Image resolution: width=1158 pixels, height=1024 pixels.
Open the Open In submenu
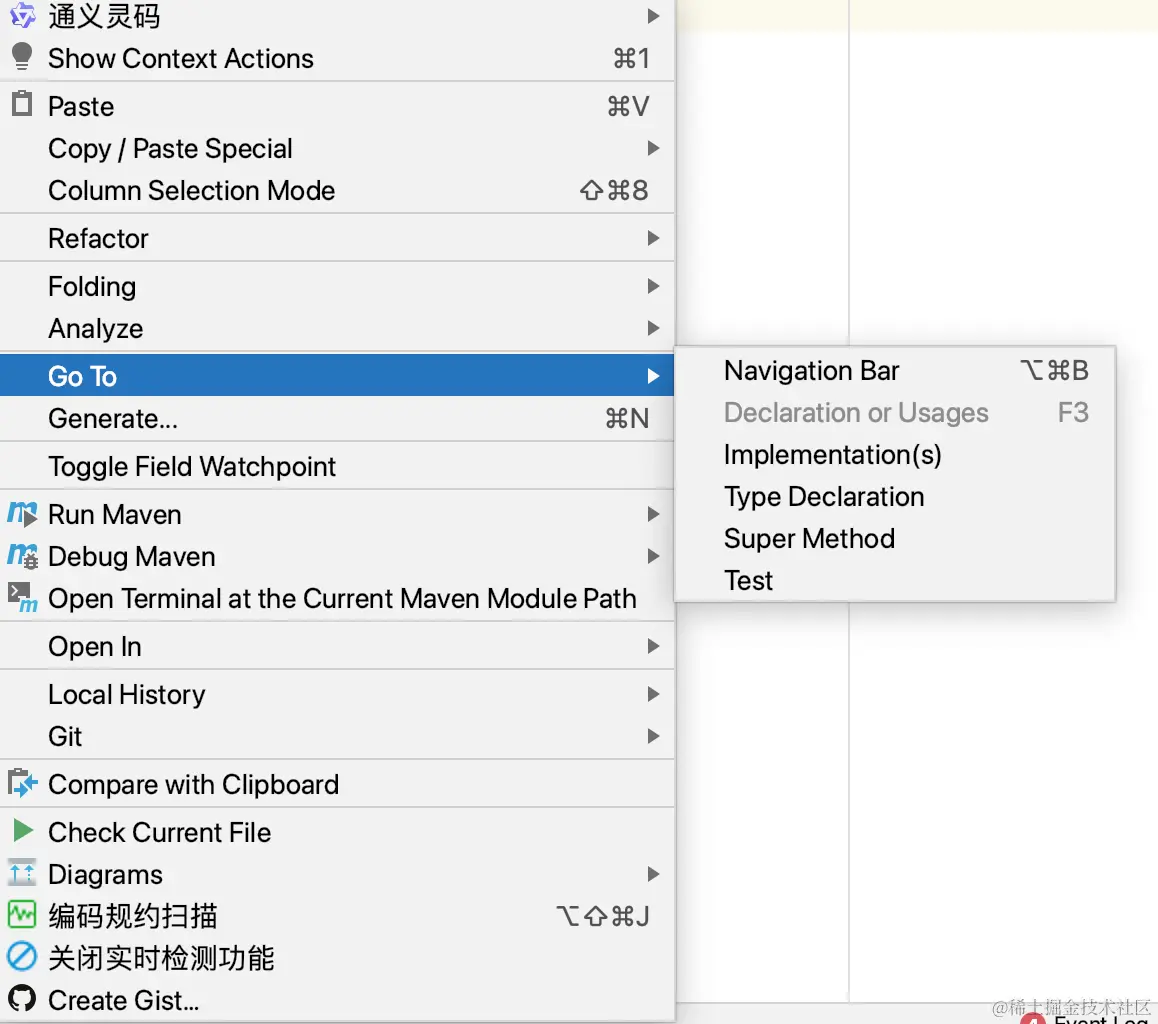pos(337,647)
